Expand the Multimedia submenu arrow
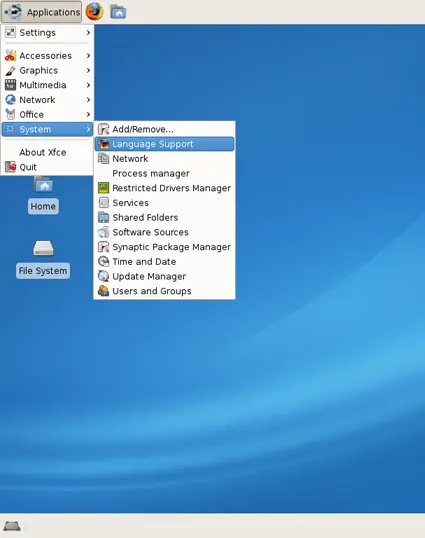 pos(88,85)
